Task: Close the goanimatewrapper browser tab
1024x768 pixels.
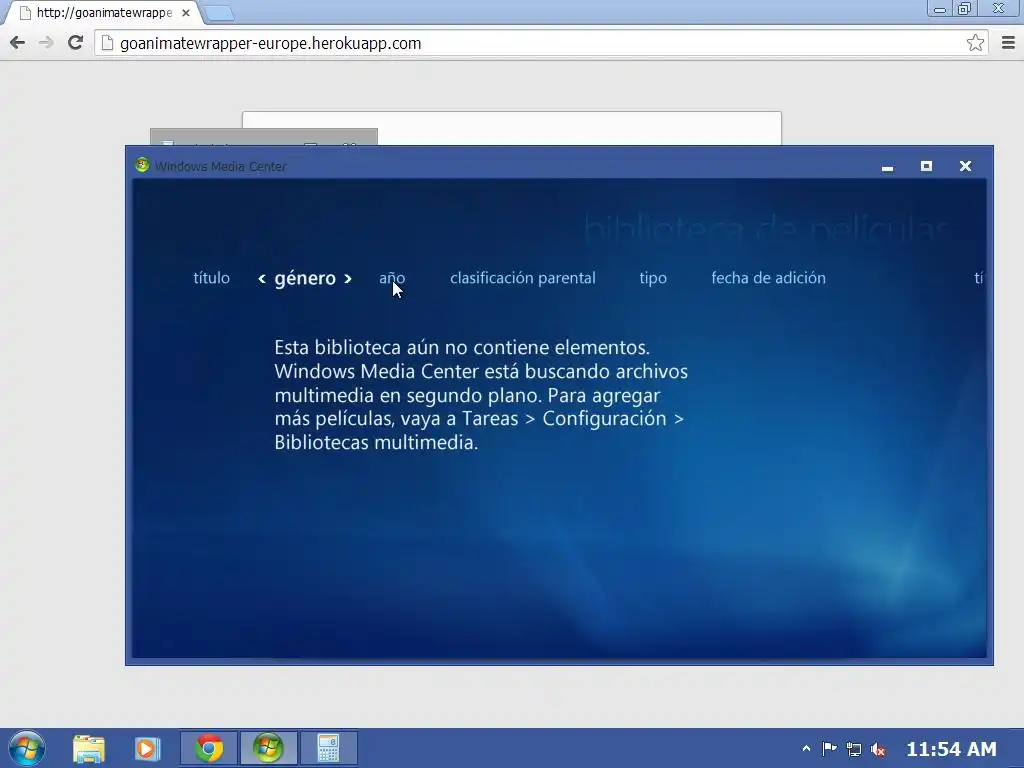Action: [x=185, y=12]
